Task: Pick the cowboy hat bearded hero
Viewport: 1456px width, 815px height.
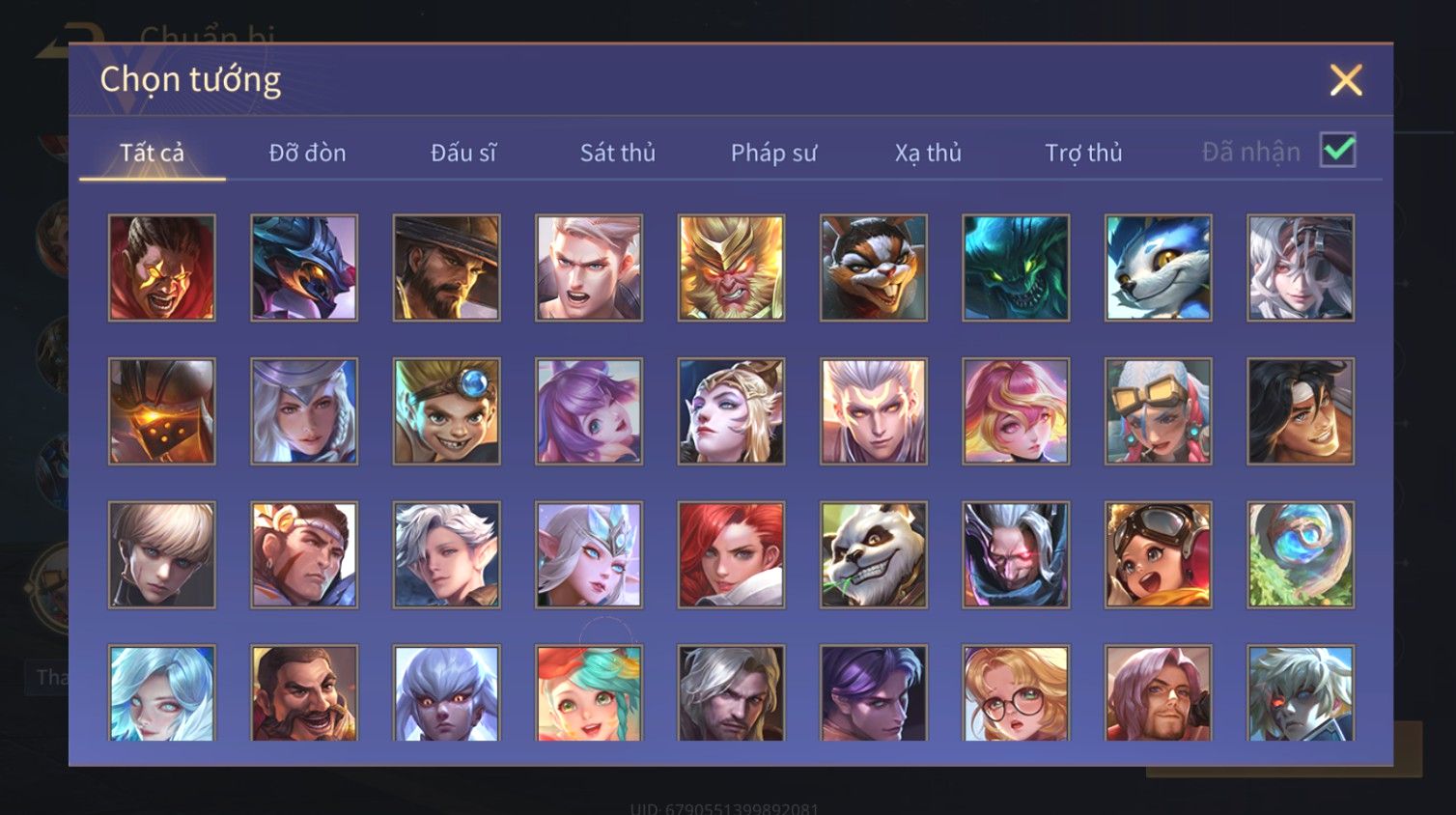Action: pos(446,267)
